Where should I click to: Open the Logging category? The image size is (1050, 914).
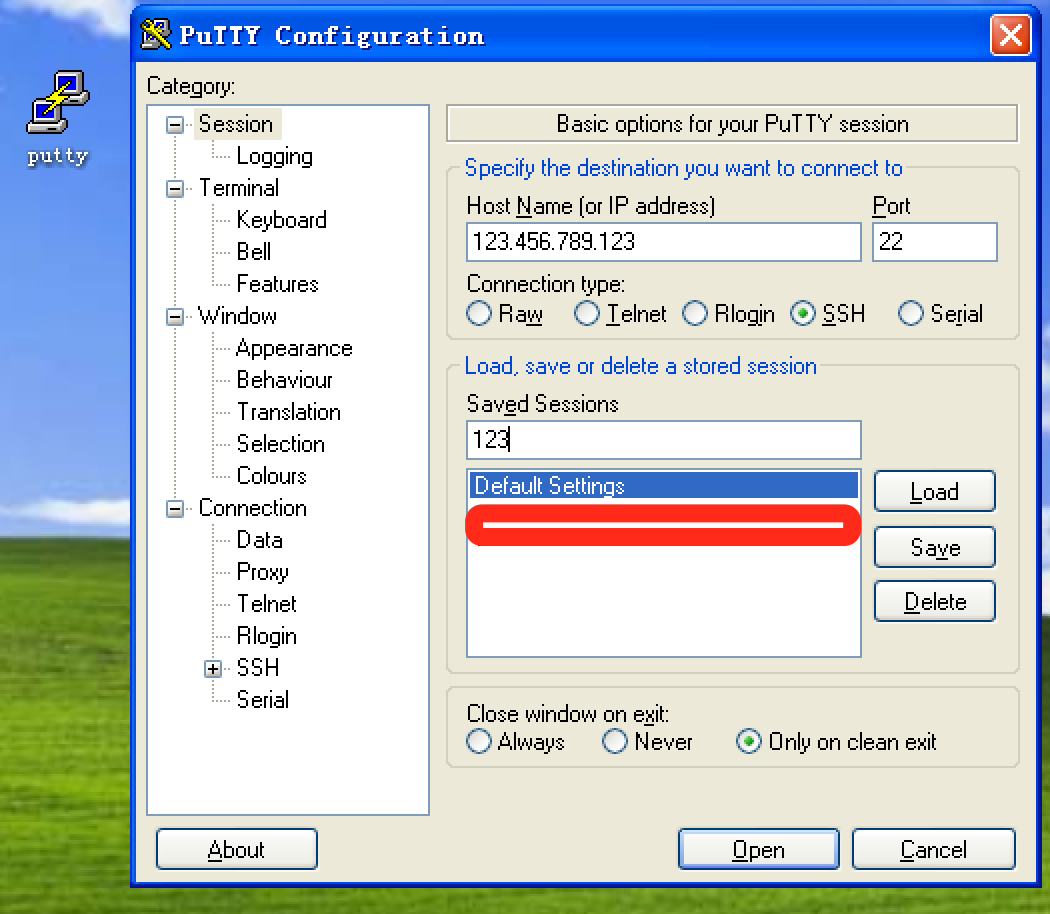click(275, 156)
